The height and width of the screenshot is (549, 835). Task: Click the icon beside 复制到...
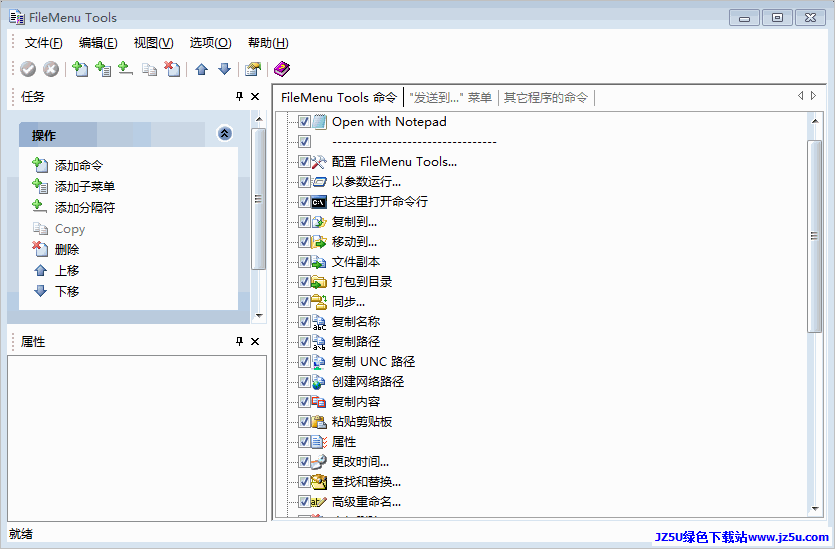[x=319, y=222]
